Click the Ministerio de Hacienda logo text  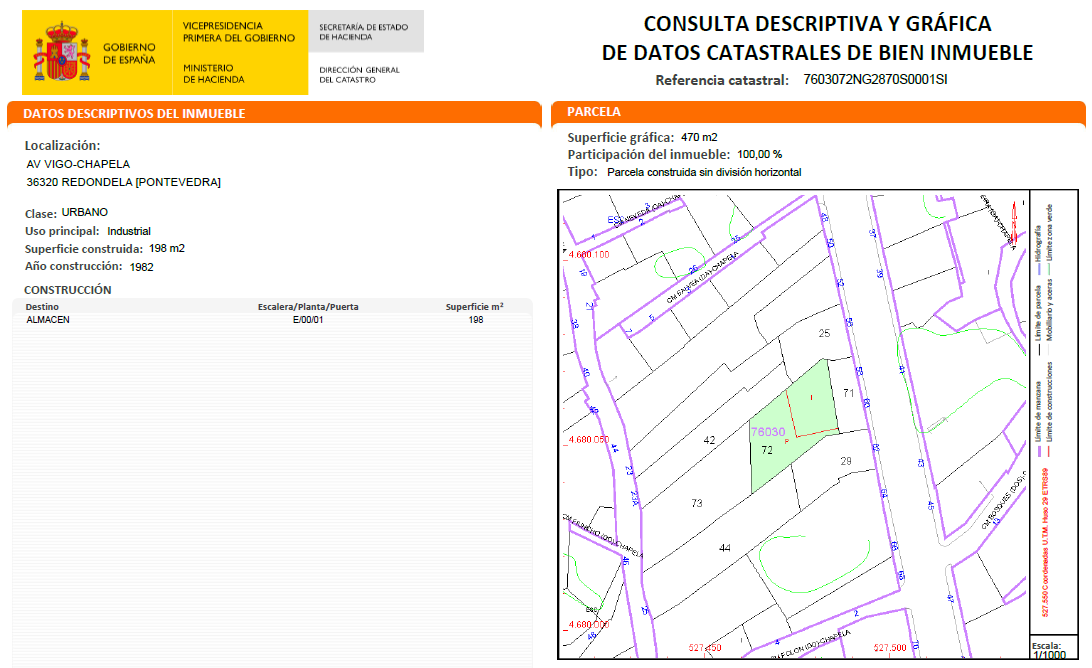click(213, 73)
